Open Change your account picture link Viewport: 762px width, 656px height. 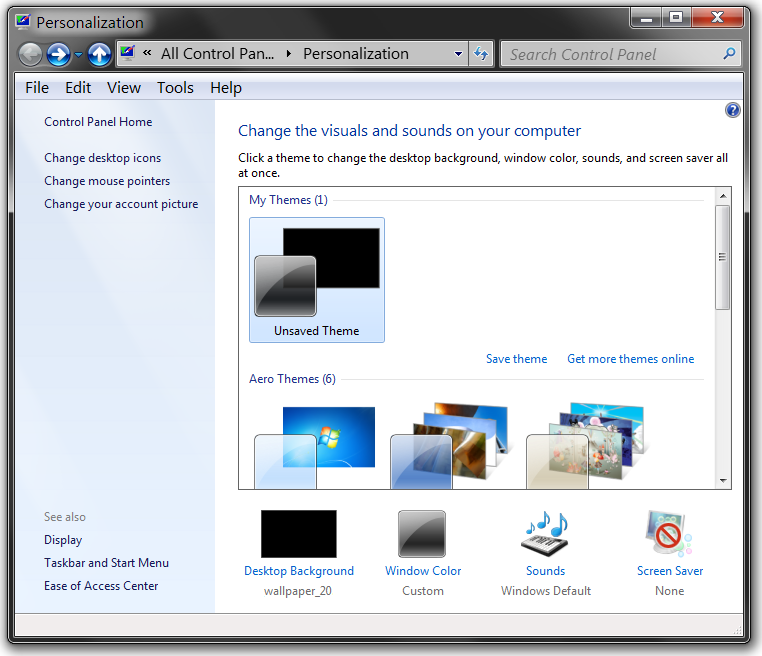(x=121, y=204)
